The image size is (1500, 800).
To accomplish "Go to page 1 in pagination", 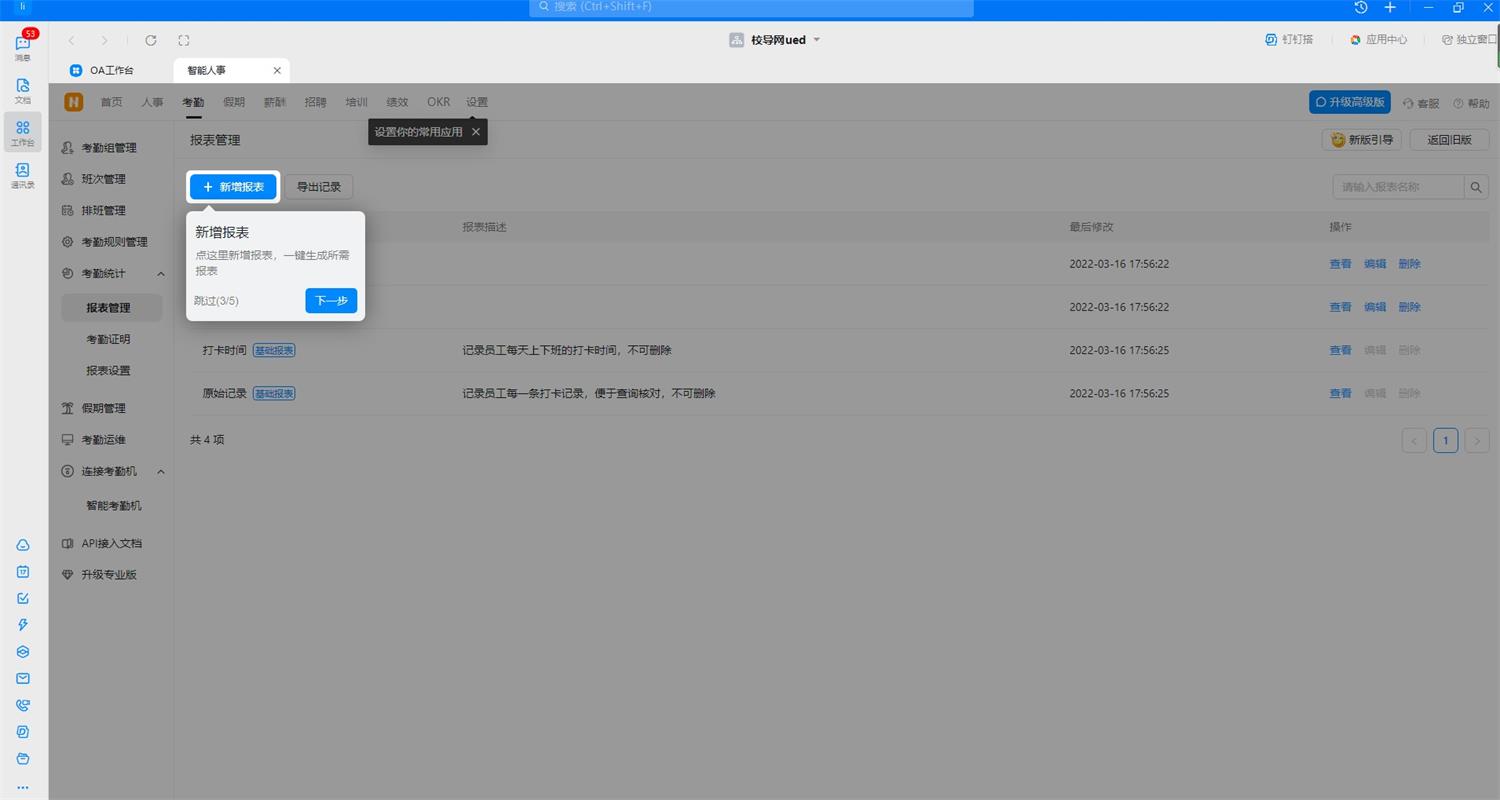I will (x=1445, y=440).
